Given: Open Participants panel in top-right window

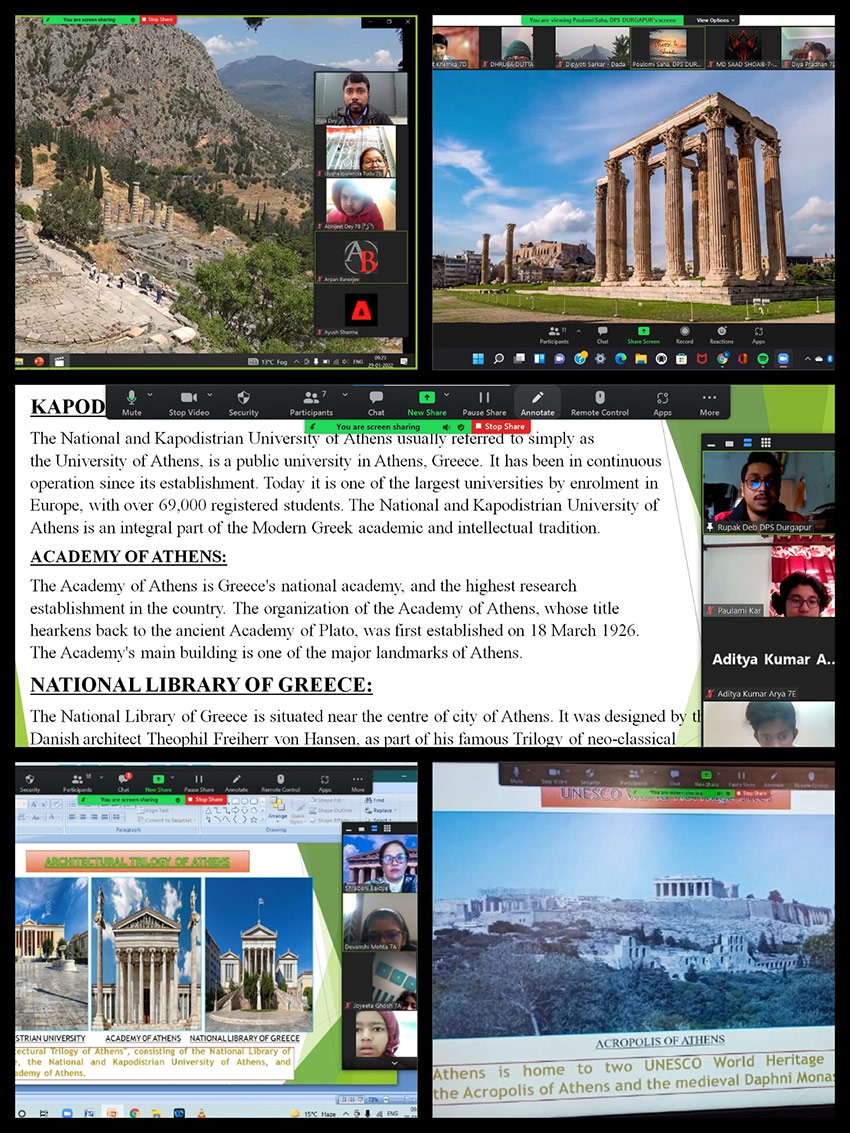Looking at the screenshot, I should pyautogui.click(x=553, y=334).
